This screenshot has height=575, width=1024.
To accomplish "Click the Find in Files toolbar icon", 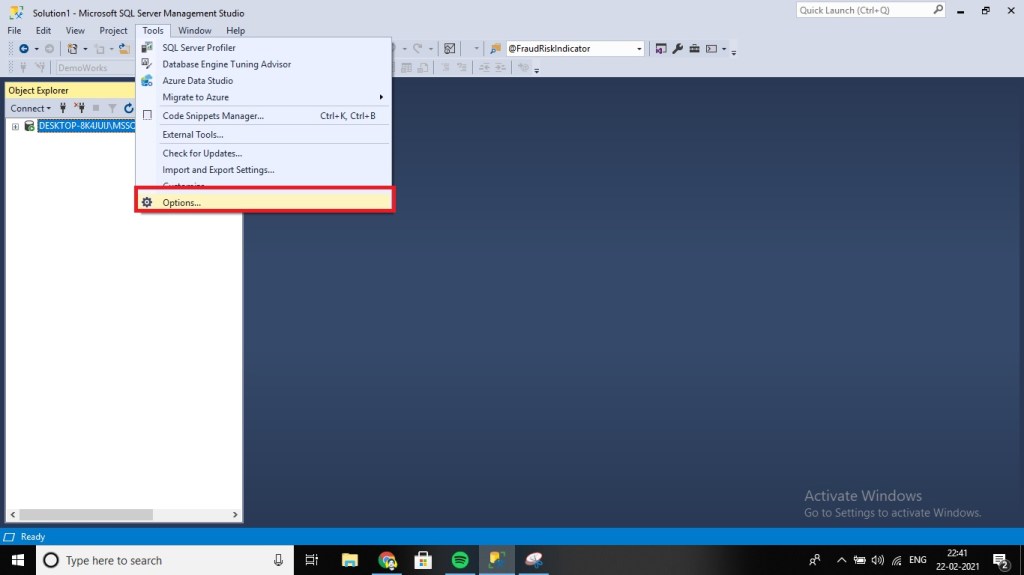I will [495, 48].
